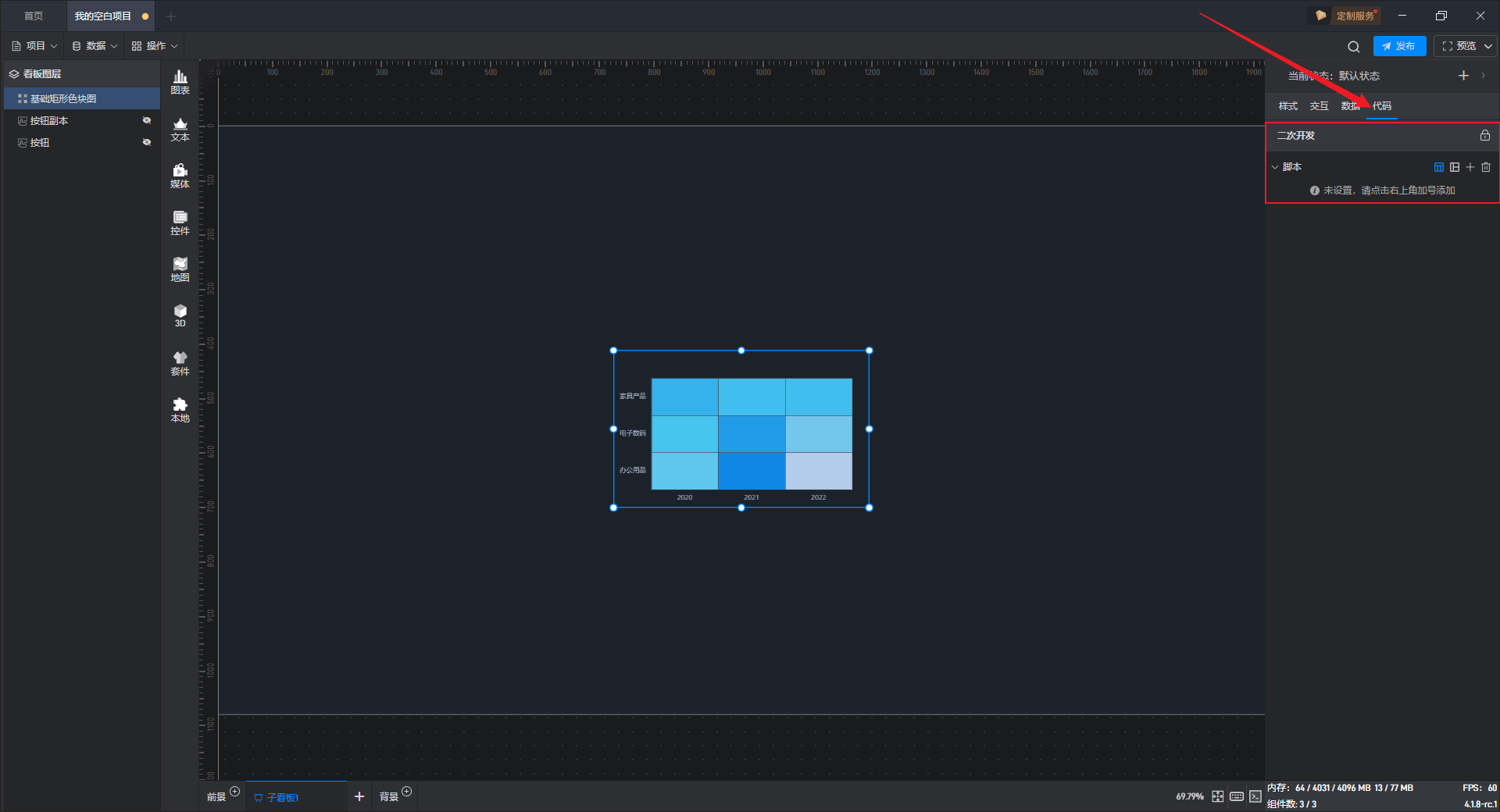Collapse the 脚本 section chevron
This screenshot has height=812, width=1500.
tap(1275, 167)
